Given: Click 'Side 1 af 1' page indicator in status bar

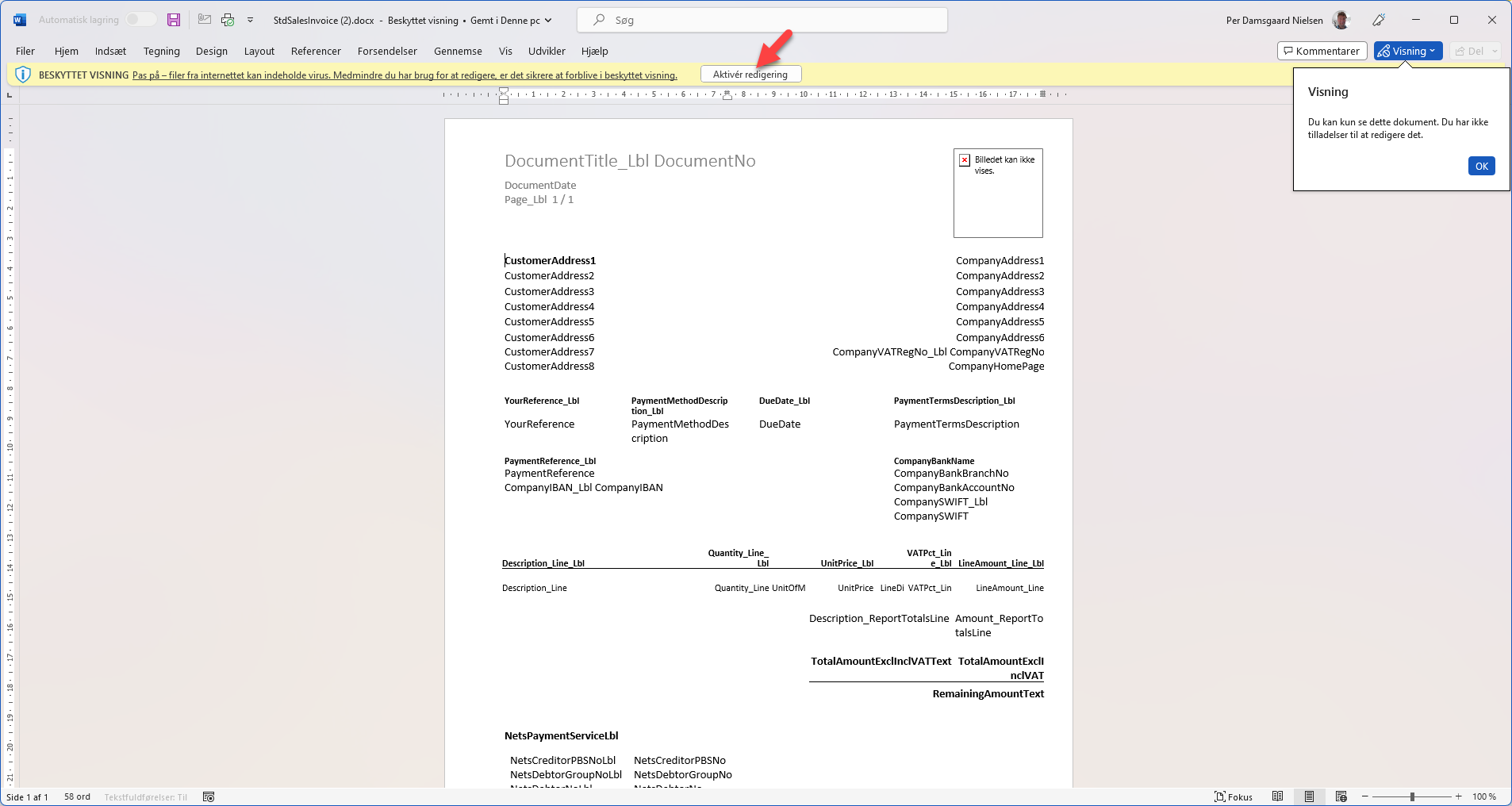Looking at the screenshot, I should tap(28, 797).
